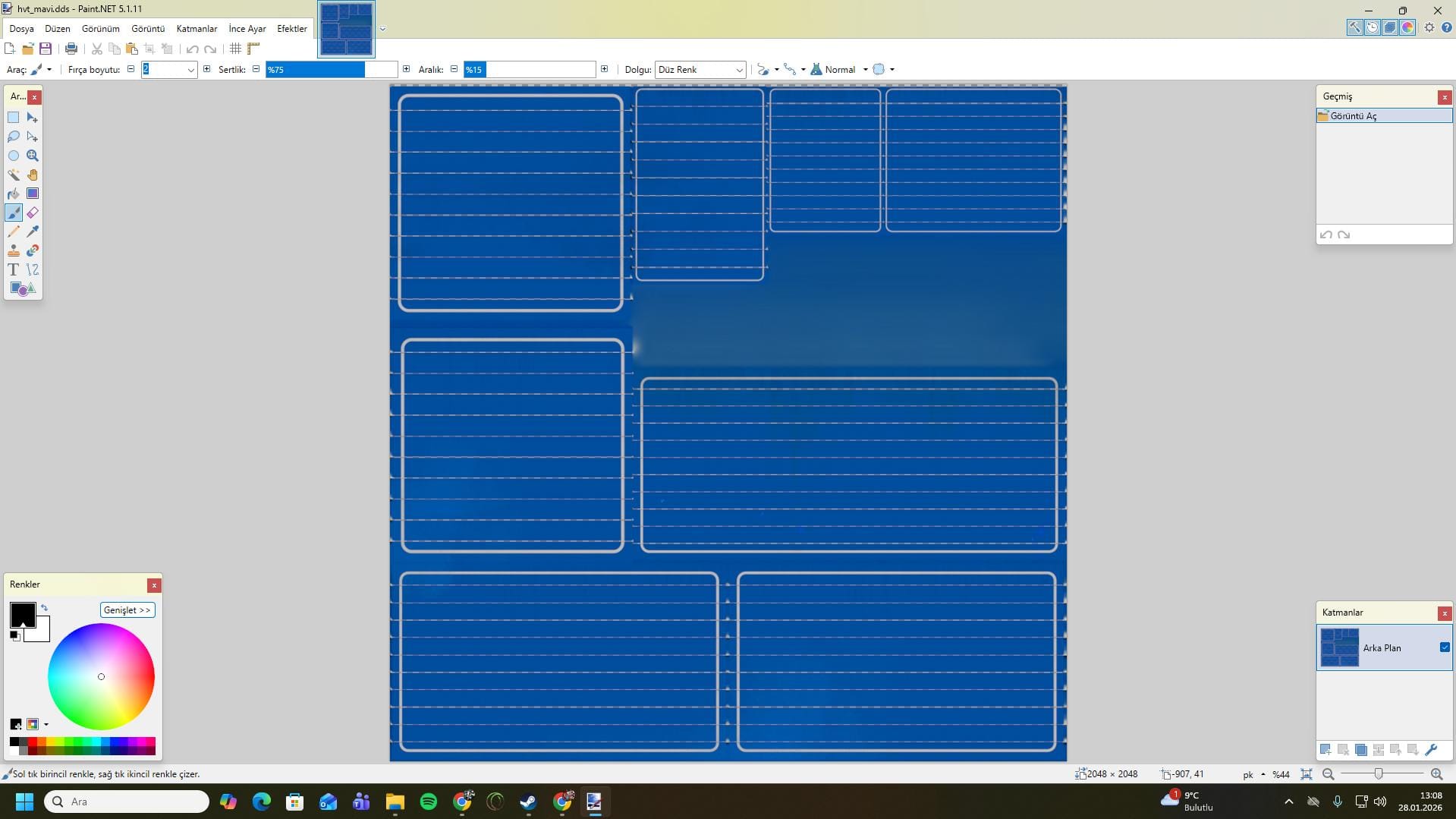Choose the Text tool
1456x819 pixels.
coord(14,269)
